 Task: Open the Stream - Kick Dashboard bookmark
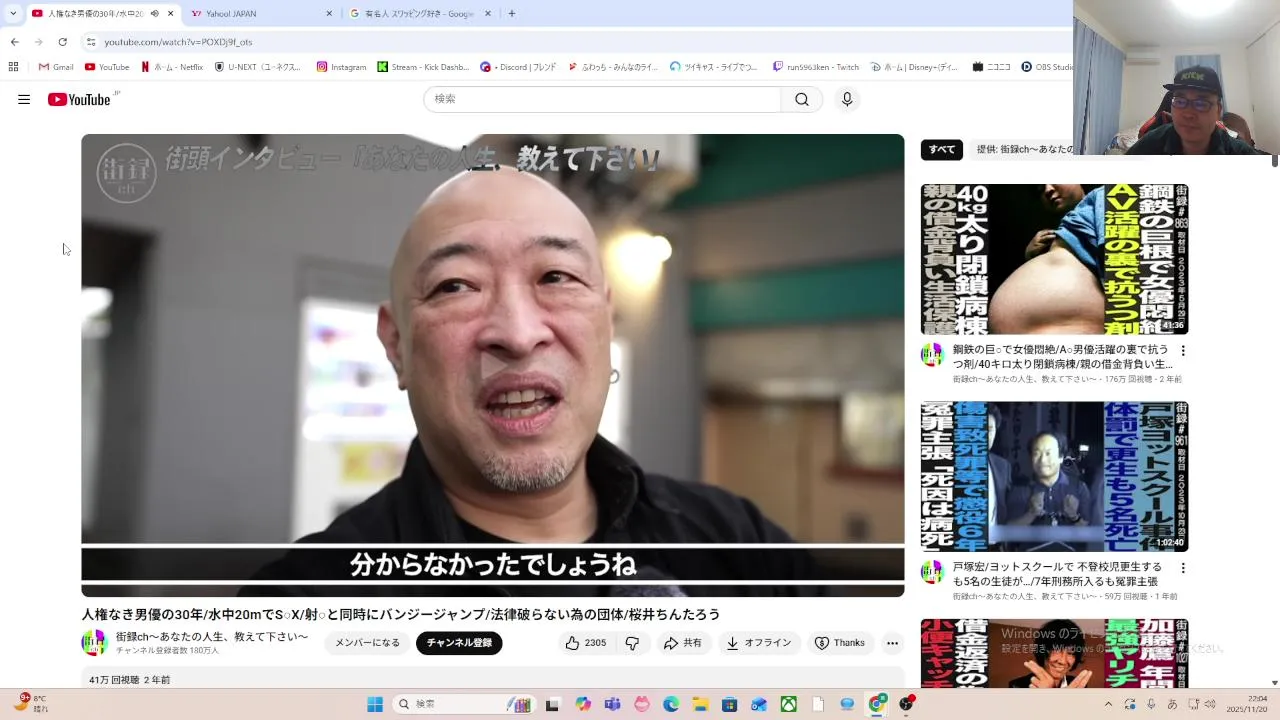click(423, 67)
